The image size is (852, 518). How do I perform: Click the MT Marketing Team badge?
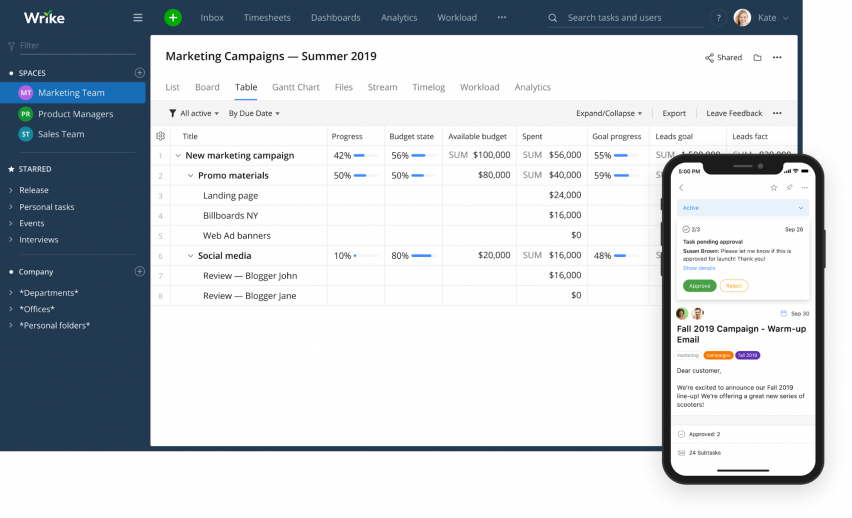[26, 92]
